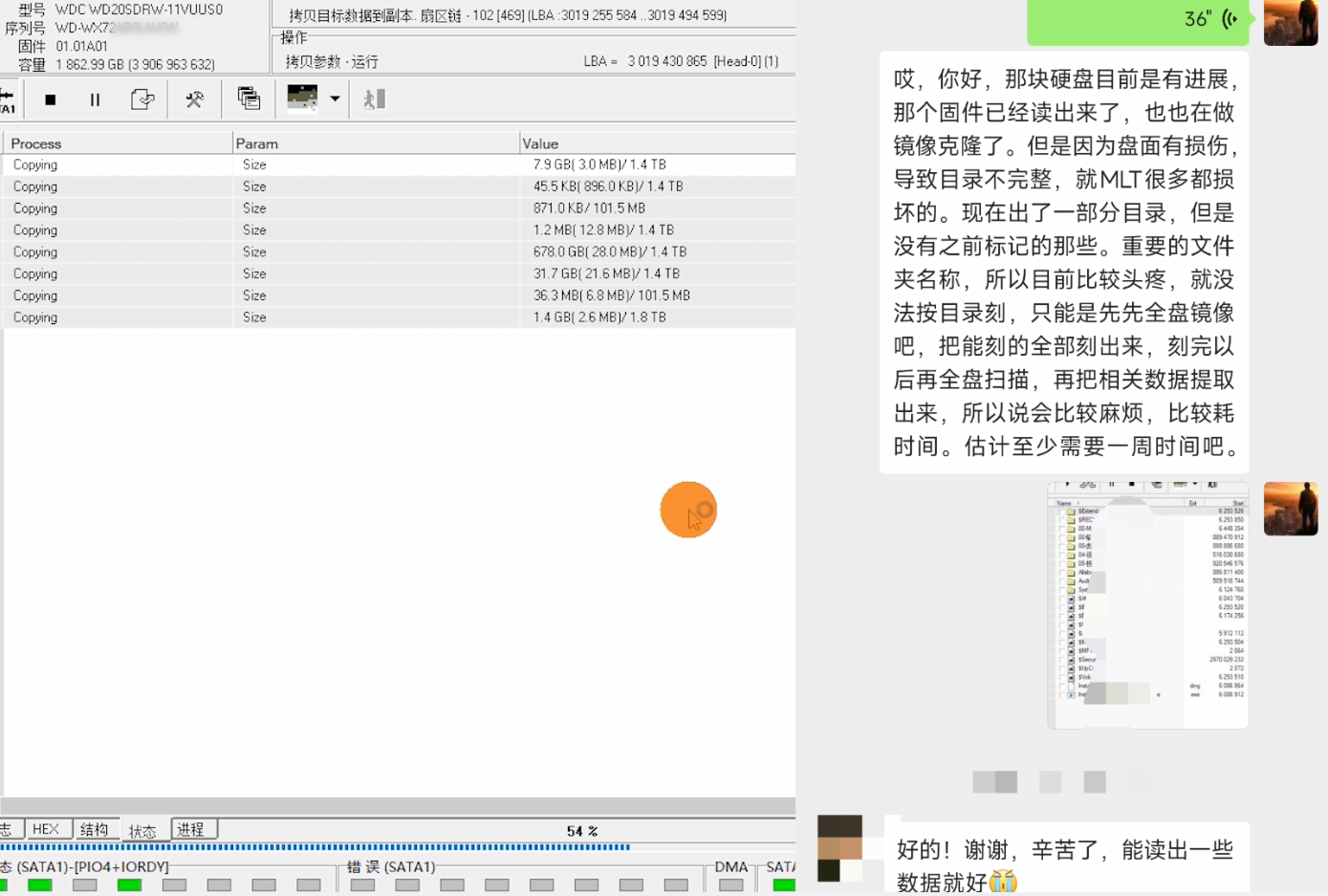Click the 54% copy progress bar
This screenshot has width=1328, height=896.
(x=316, y=846)
